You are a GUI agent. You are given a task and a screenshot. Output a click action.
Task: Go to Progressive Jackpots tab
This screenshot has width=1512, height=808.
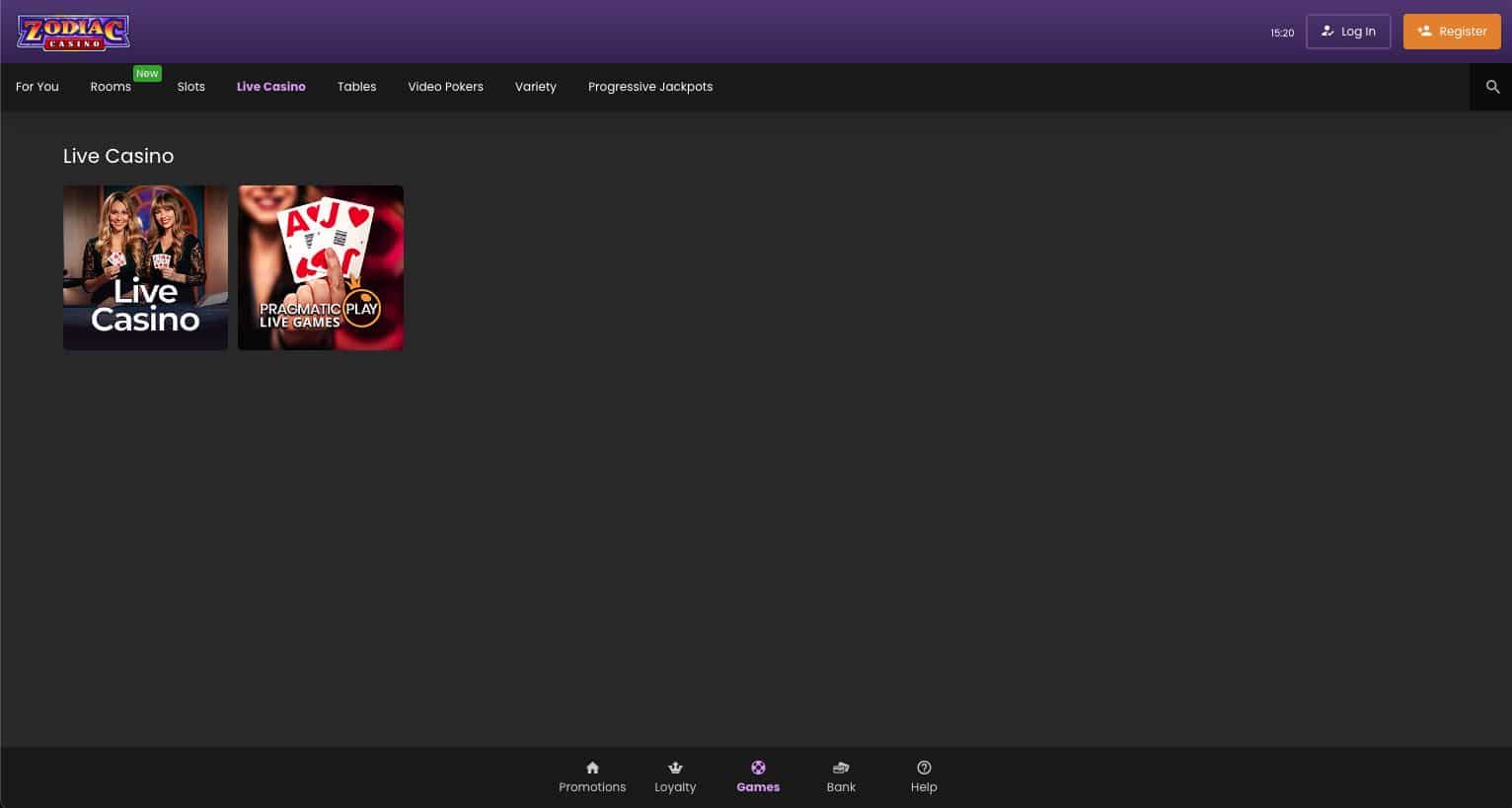tap(650, 87)
